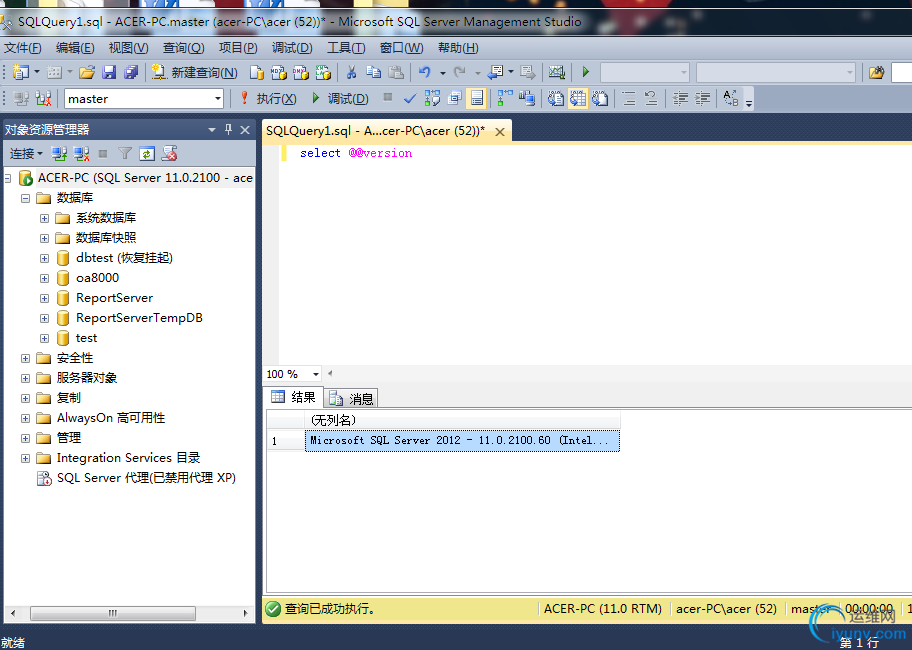Expand the 安全性 folder

(x=25, y=358)
